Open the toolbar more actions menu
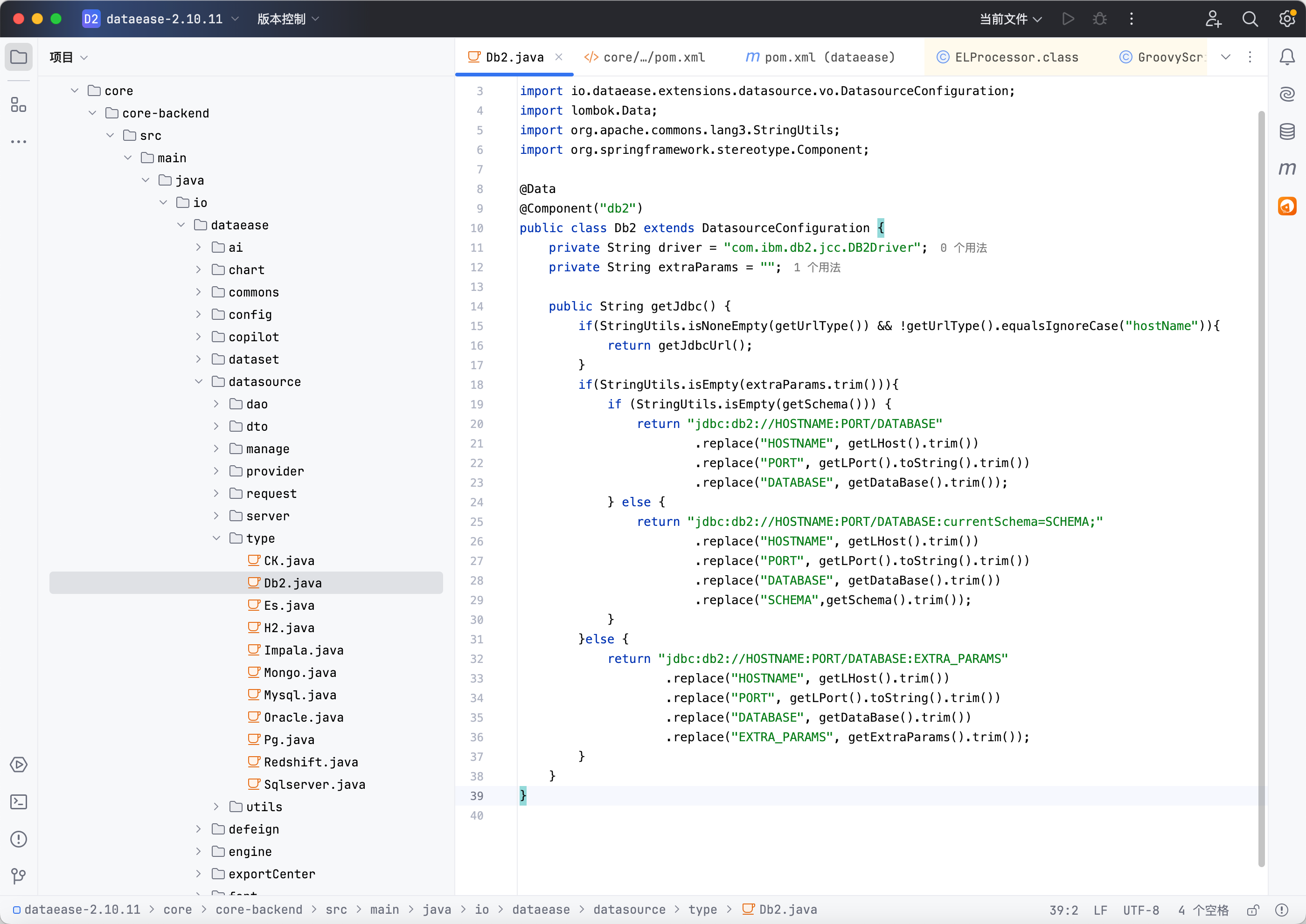Viewport: 1306px width, 924px height. click(1131, 19)
